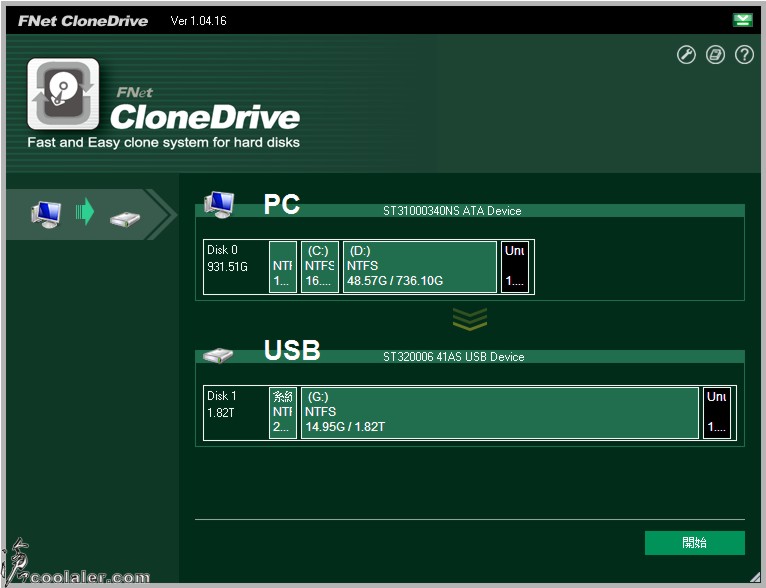Click the ST31000340NS ATA Device label
Viewport: 766px width, 588px height.
pyautogui.click(x=452, y=211)
